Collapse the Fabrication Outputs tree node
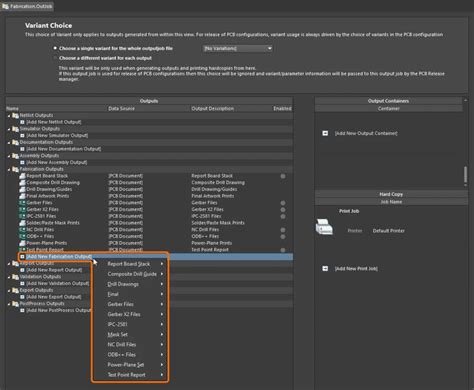The width and height of the screenshot is (474, 390). point(9,169)
